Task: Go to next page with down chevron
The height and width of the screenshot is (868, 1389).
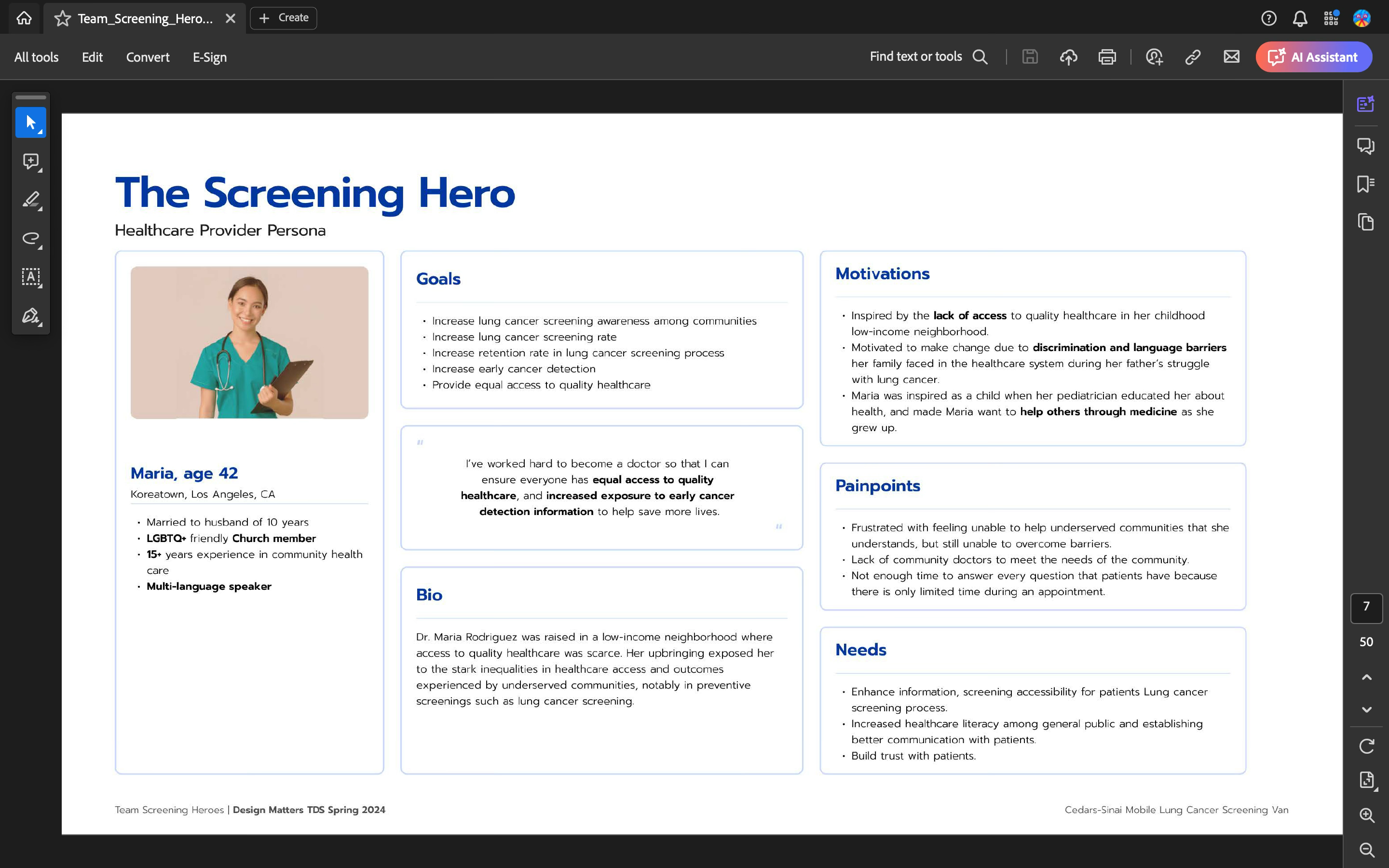Action: point(1366,709)
